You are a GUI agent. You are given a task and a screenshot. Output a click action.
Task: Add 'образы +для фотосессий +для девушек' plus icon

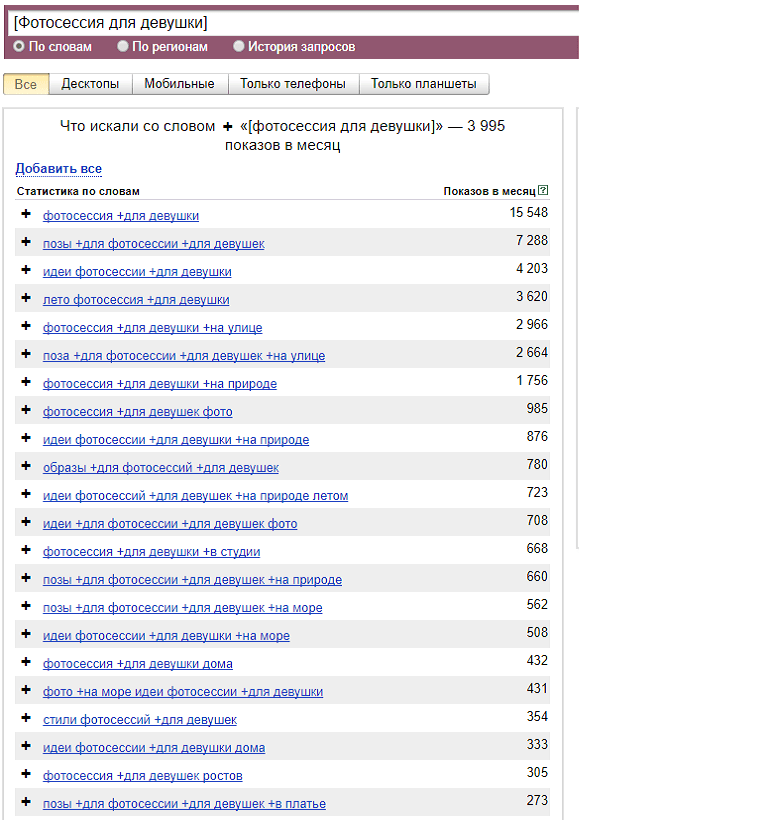[x=26, y=466]
